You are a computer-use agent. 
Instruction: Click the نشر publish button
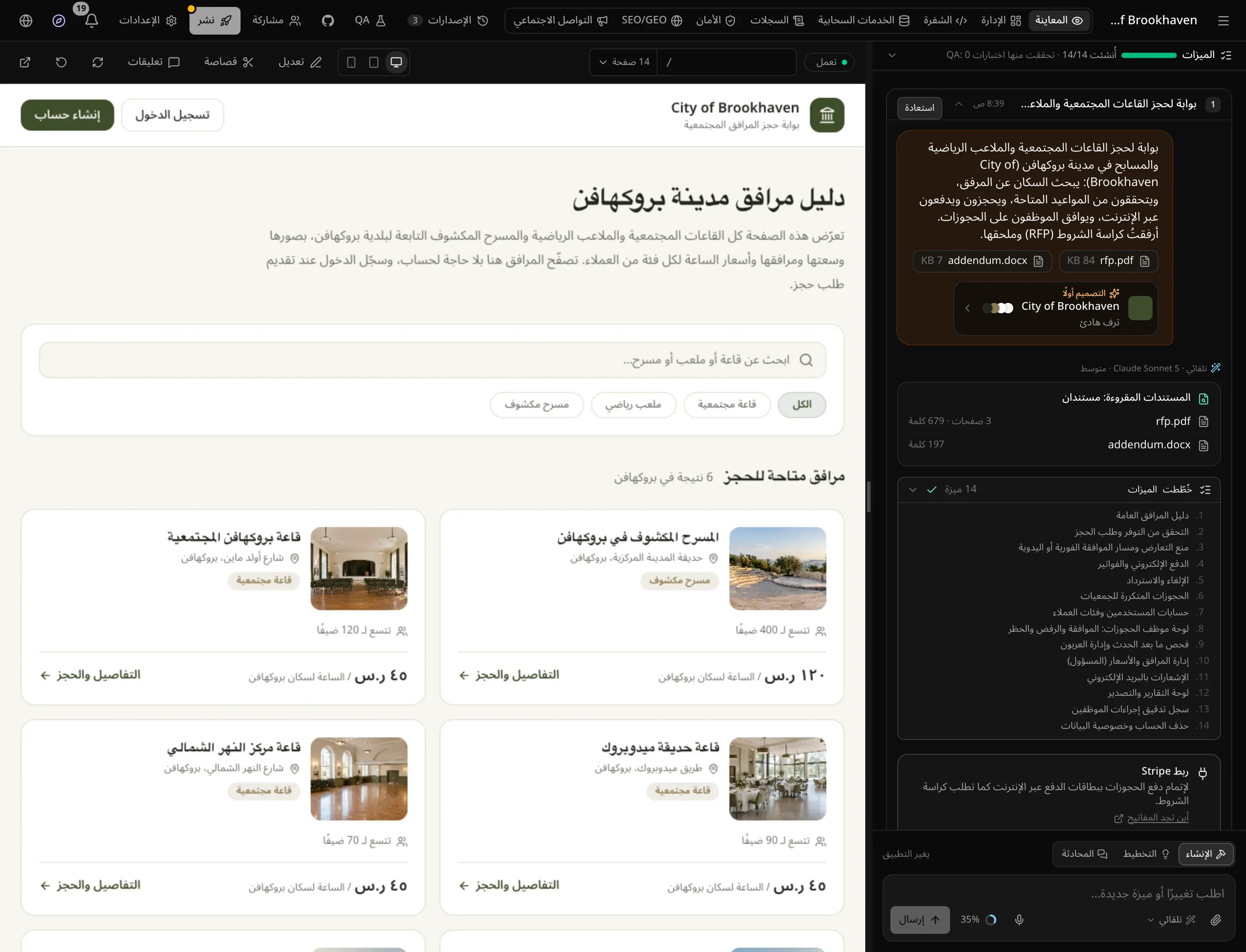click(215, 20)
